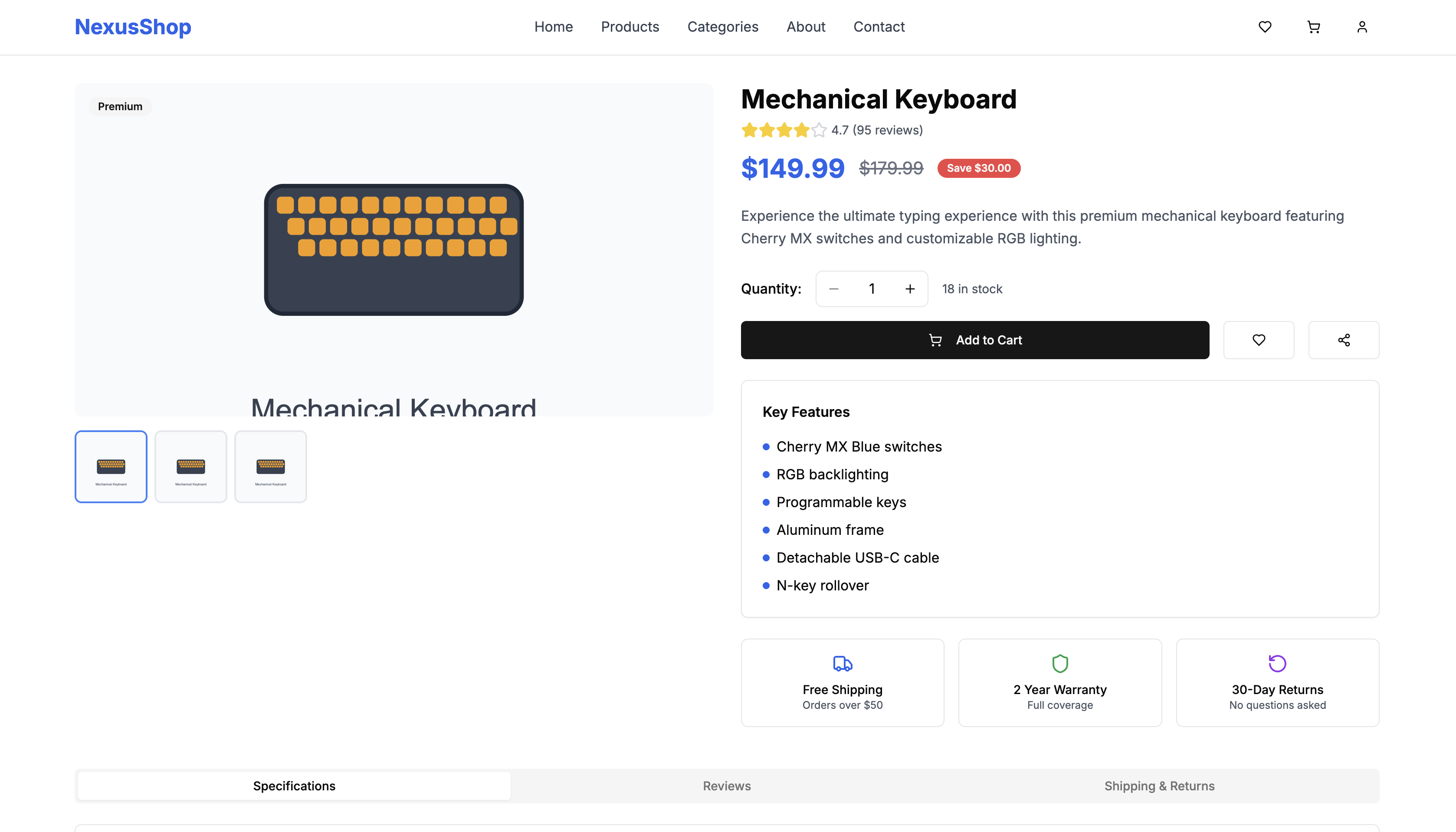Select the third keyboard thumbnail

coord(270,467)
